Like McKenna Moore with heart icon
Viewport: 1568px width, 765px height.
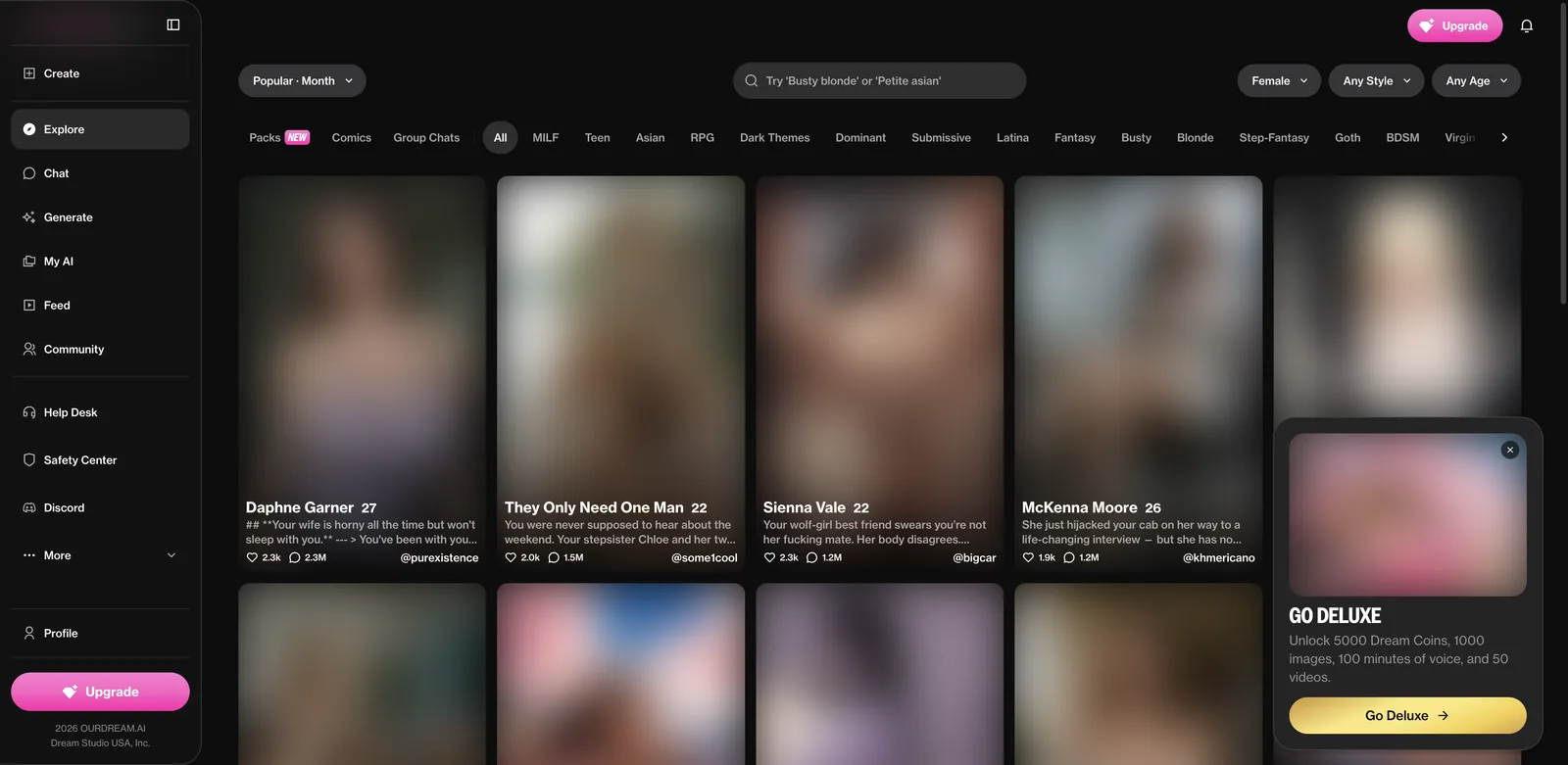pos(1028,557)
